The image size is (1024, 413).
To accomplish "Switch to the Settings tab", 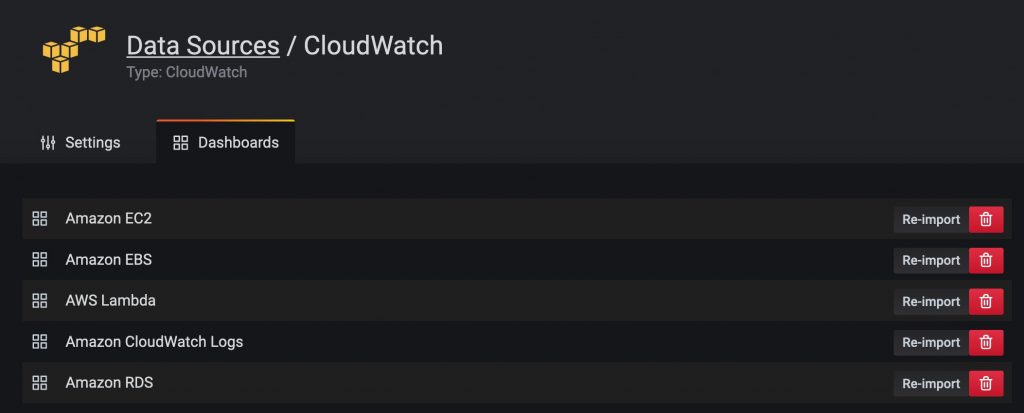I will tap(80, 142).
